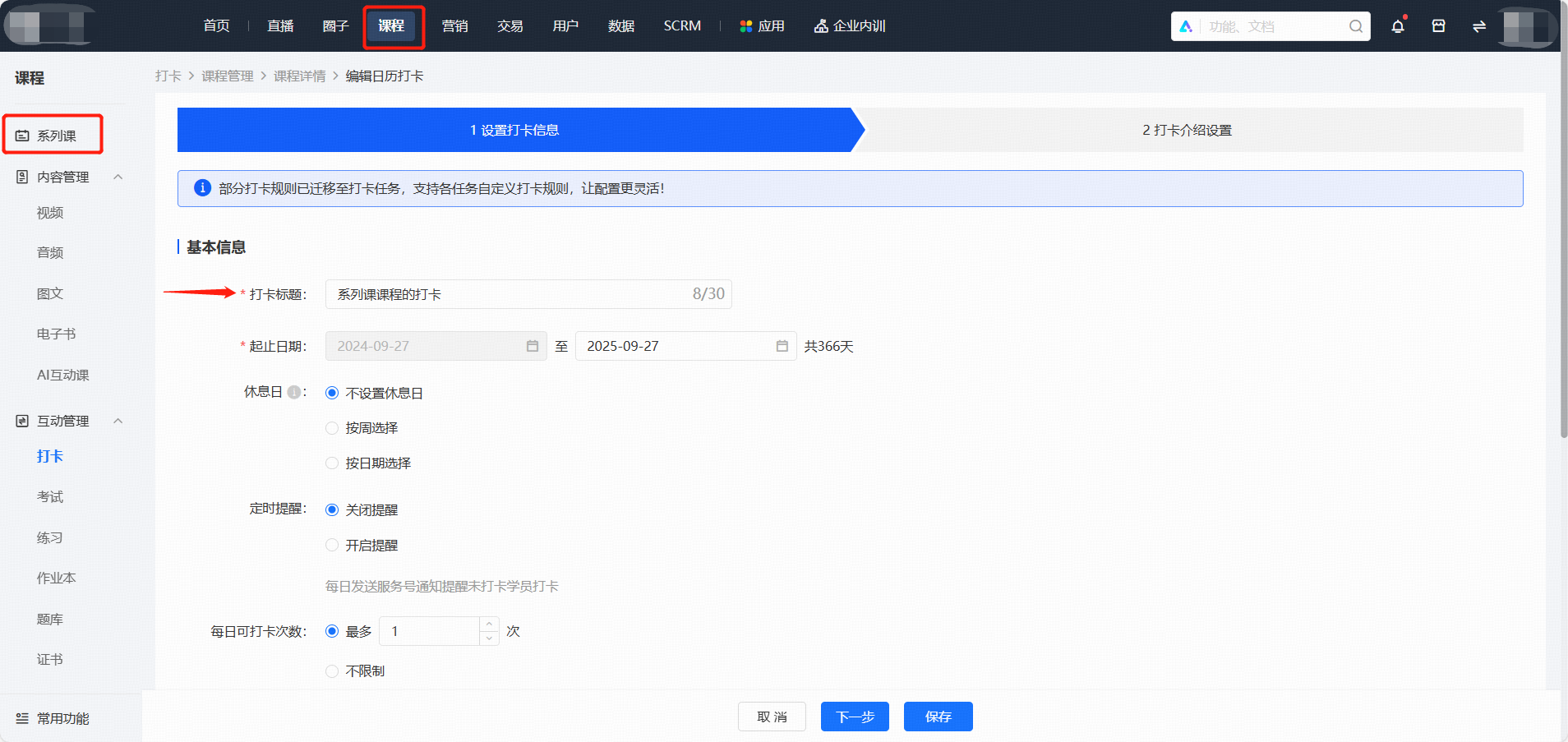
Task: Open calendar icon for end date
Action: click(782, 346)
